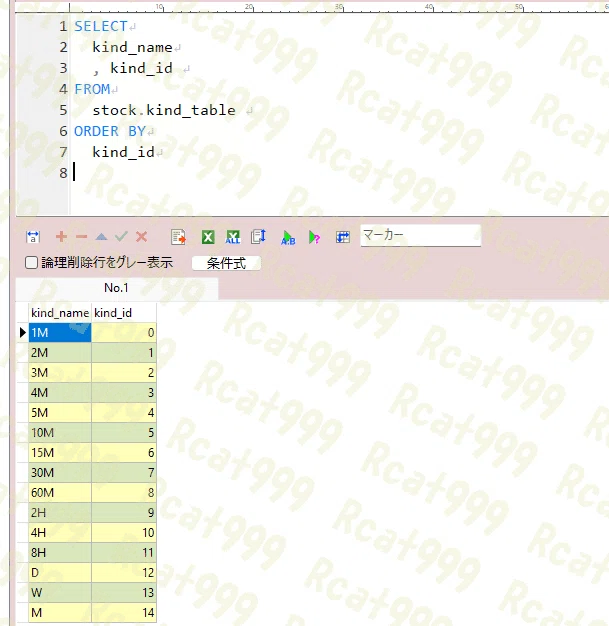Select the 8H cell

click(x=60, y=552)
